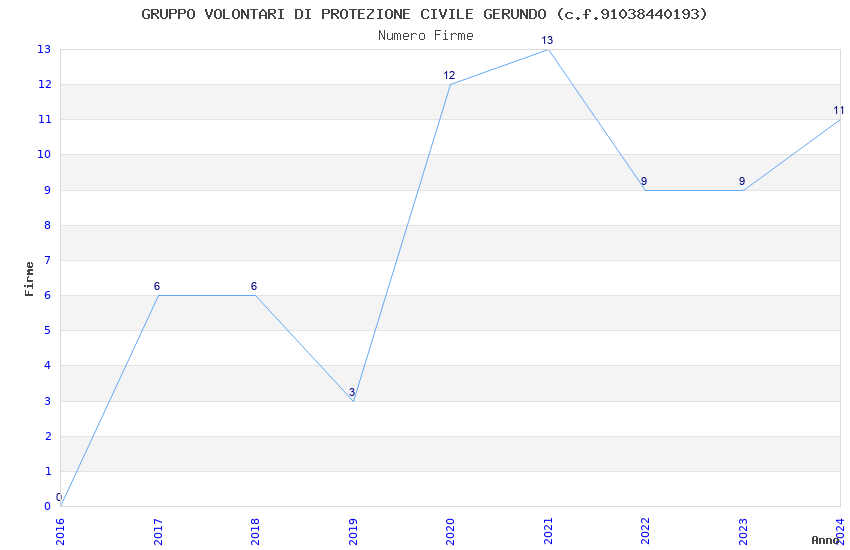The height and width of the screenshot is (550, 850).
Task: Click the x-axis year 2017
Action: pyautogui.click(x=158, y=532)
